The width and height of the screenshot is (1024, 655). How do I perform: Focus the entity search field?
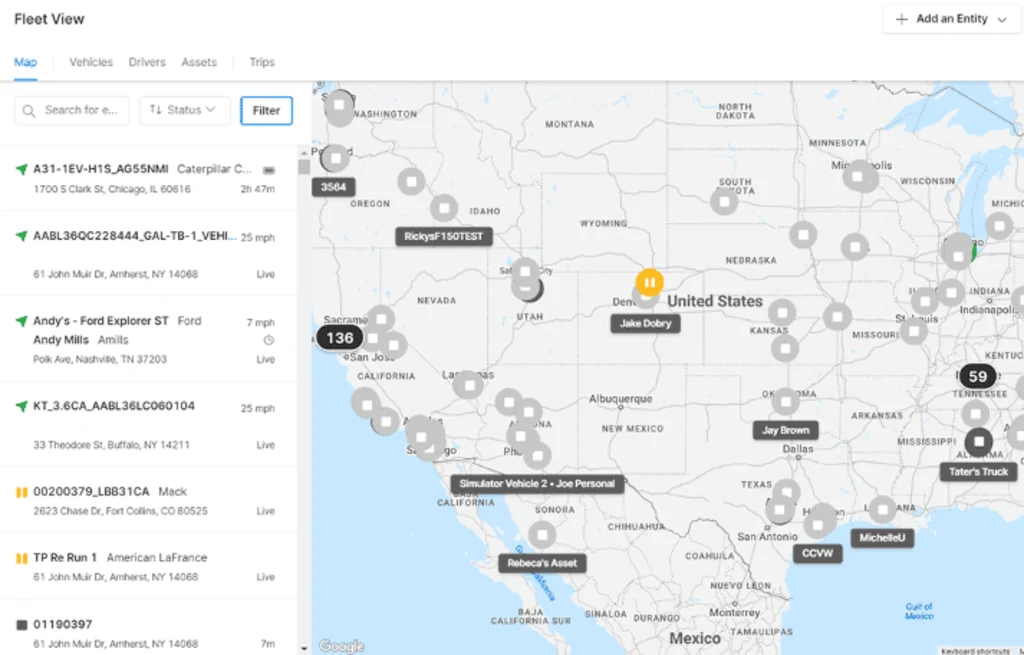coord(72,110)
